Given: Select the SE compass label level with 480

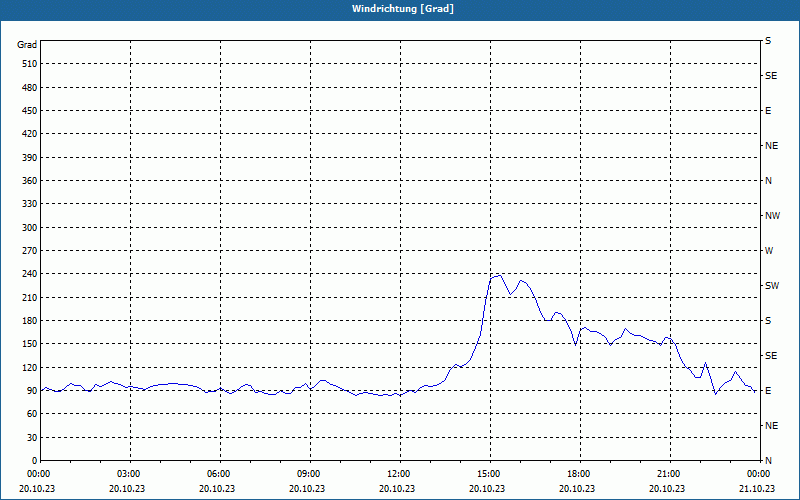Looking at the screenshot, I should click(771, 76).
